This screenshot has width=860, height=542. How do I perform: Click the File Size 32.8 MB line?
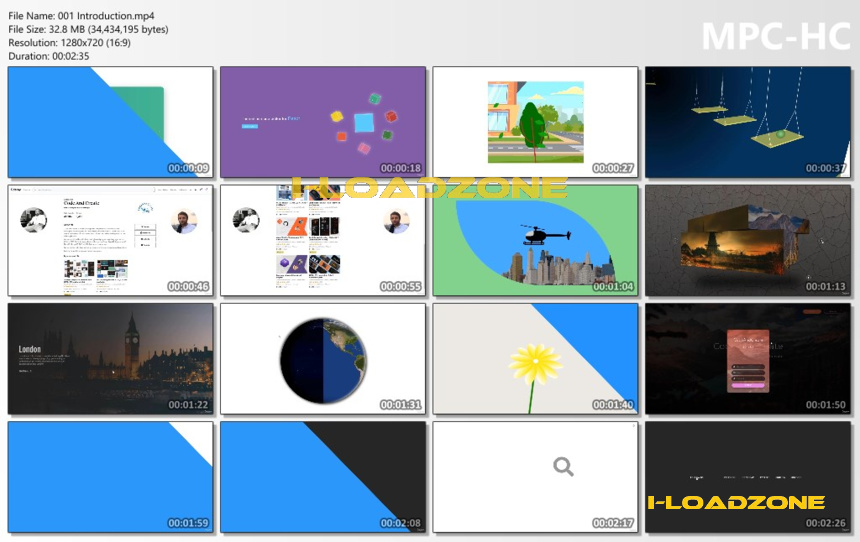click(88, 29)
